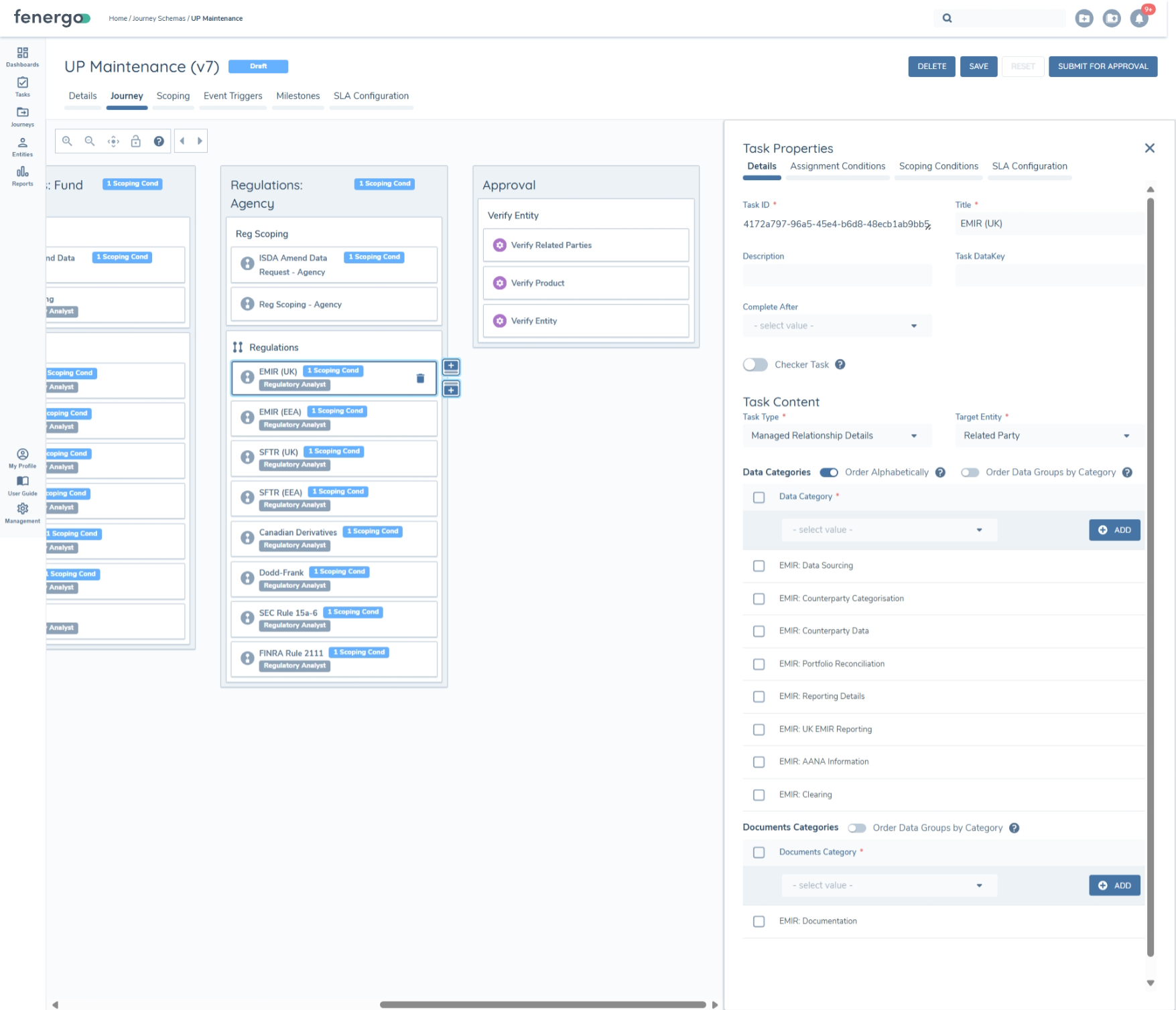Delete the EMIR (UK) task via trash icon
This screenshot has height=1010, width=1176.
420,378
